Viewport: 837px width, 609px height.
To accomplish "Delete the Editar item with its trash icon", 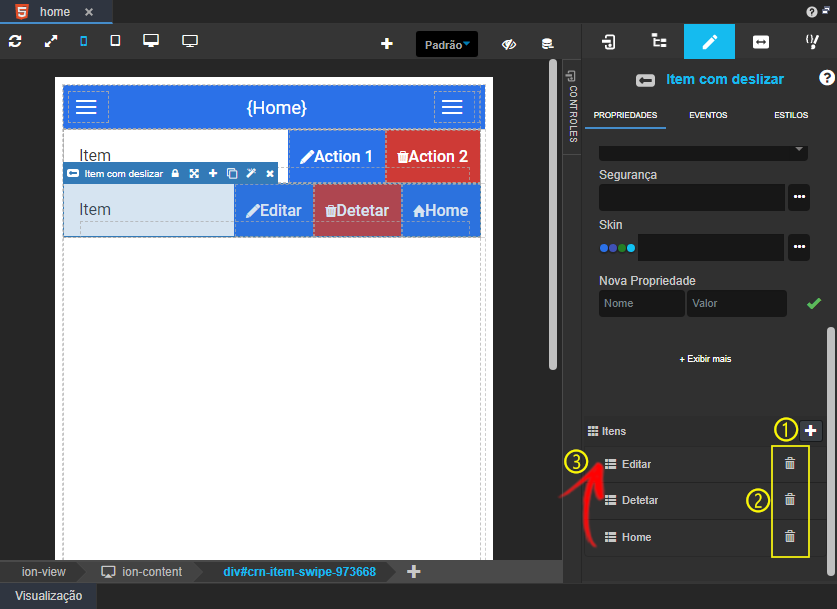I will [790, 463].
